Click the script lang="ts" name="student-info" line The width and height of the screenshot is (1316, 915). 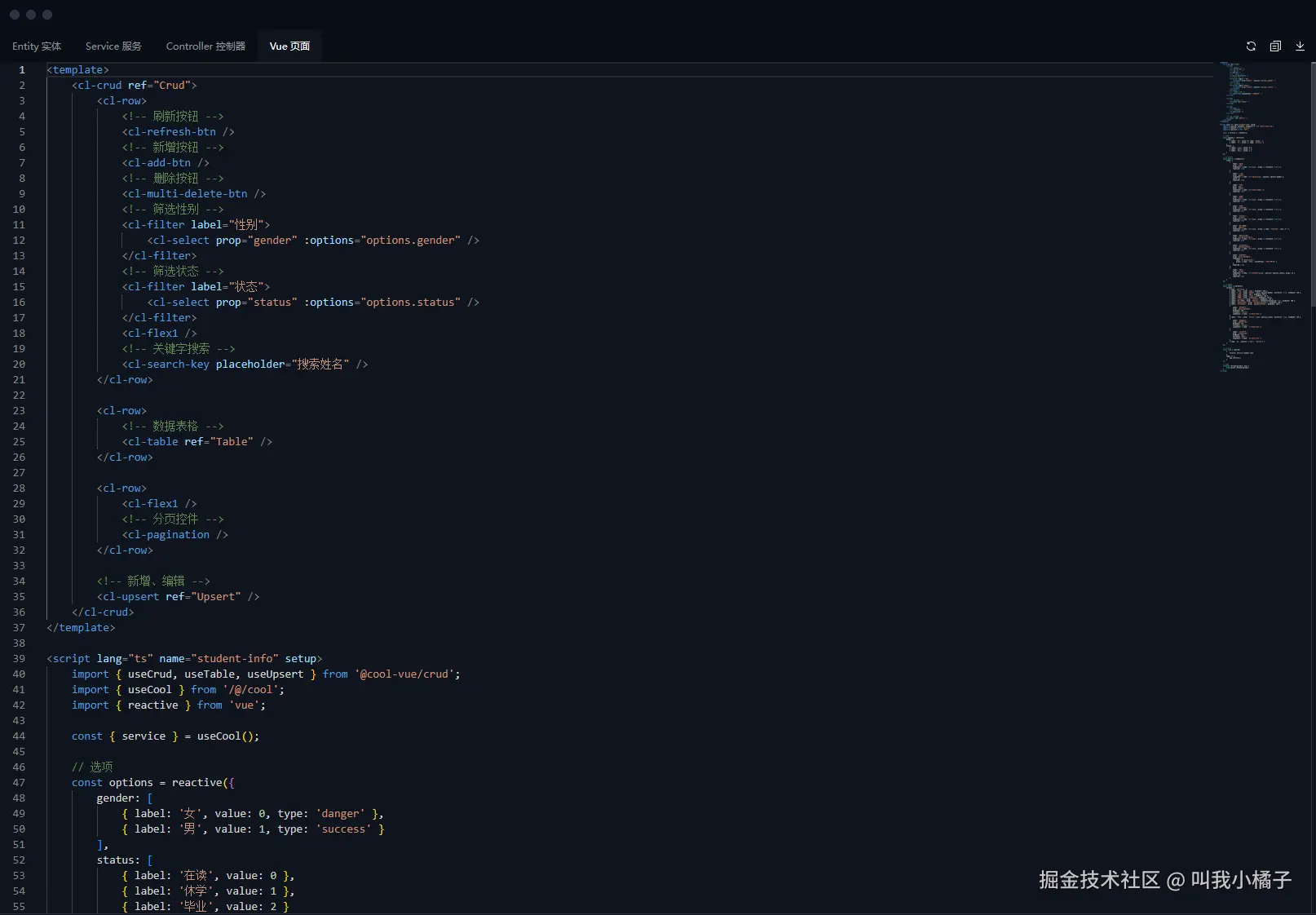[x=184, y=659]
